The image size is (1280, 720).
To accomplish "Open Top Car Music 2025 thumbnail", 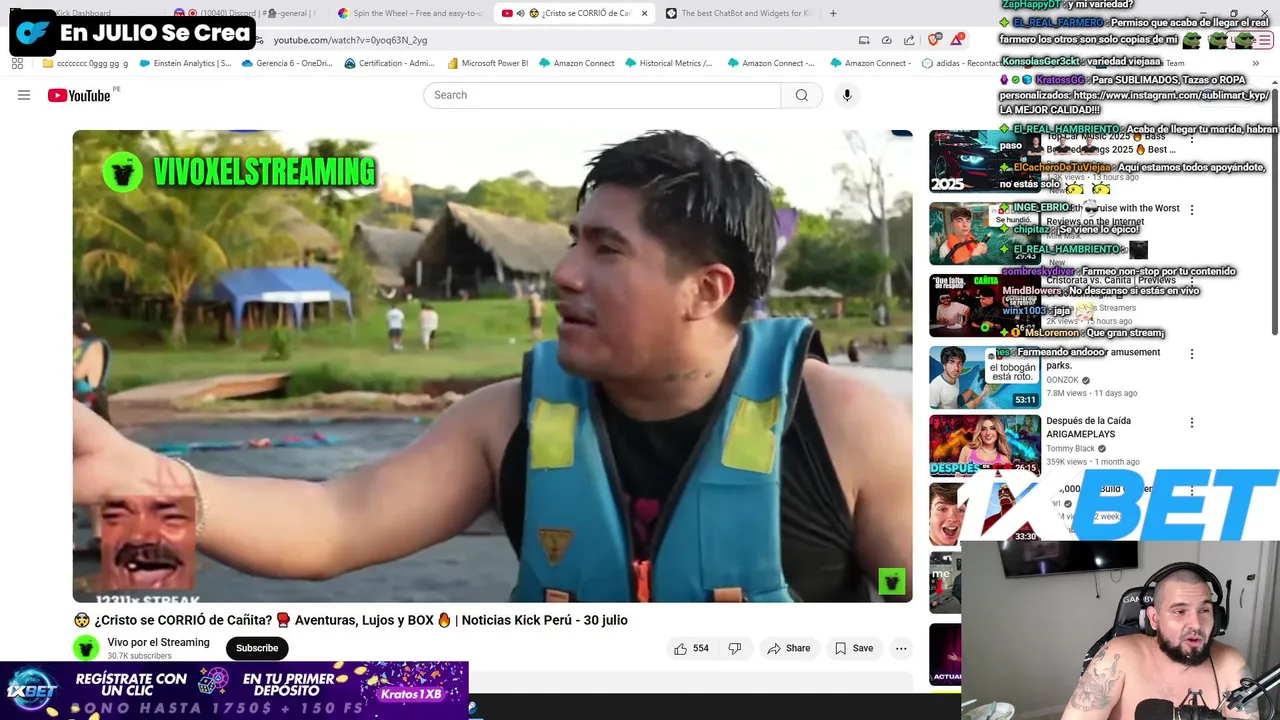I will [x=985, y=161].
